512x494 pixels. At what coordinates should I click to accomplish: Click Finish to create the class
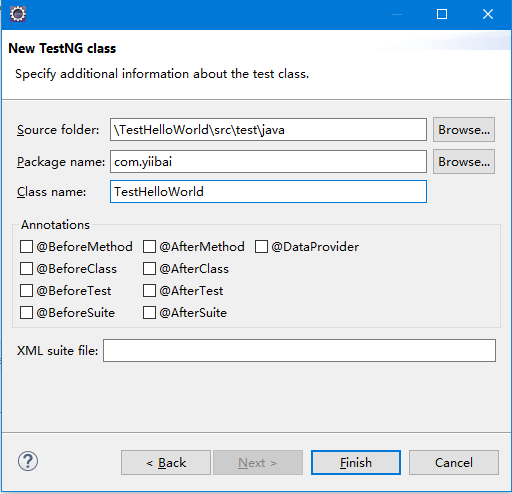tap(356, 463)
